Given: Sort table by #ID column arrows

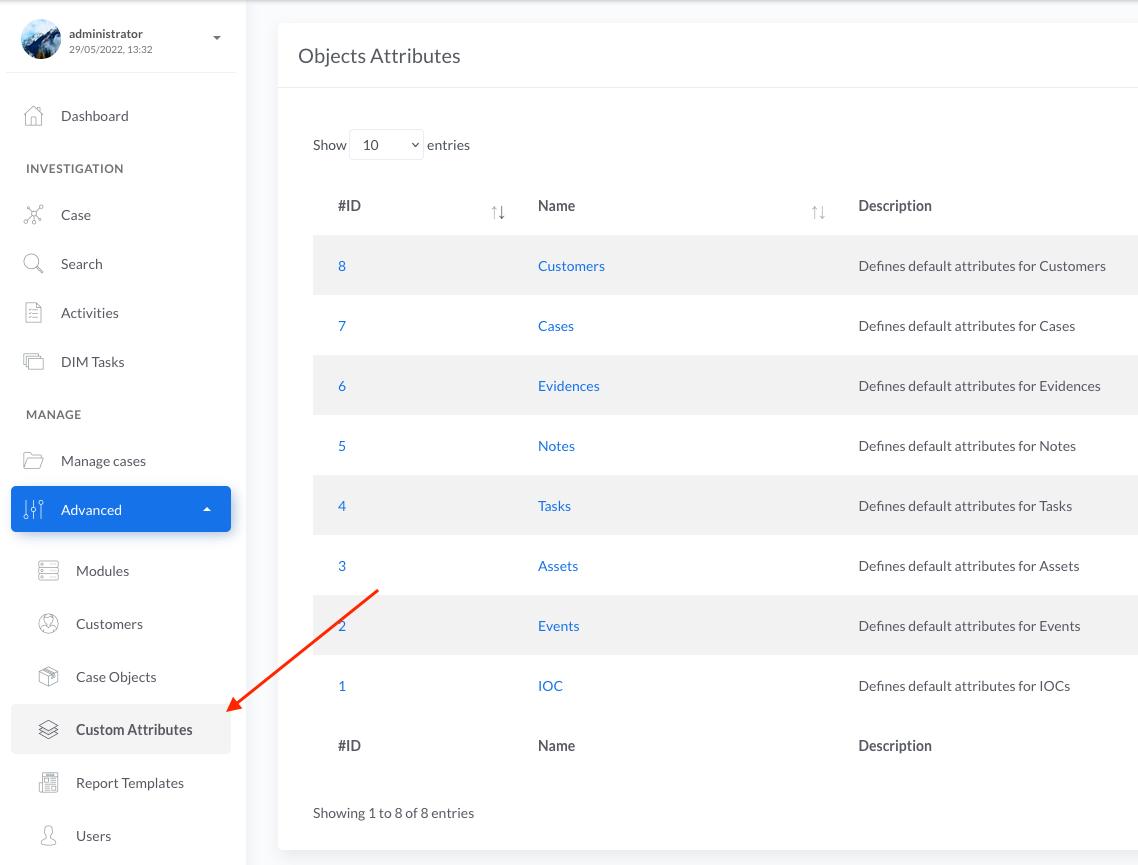Looking at the screenshot, I should [498, 211].
